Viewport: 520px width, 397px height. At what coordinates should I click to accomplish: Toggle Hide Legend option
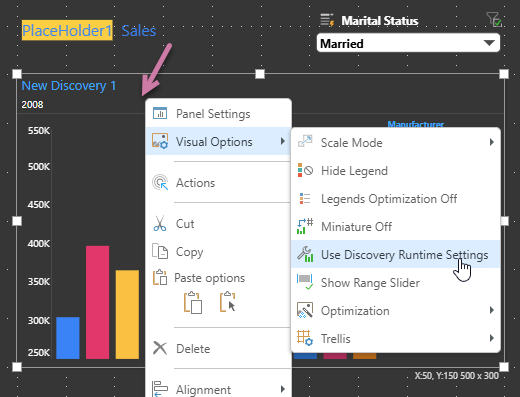coord(396,171)
